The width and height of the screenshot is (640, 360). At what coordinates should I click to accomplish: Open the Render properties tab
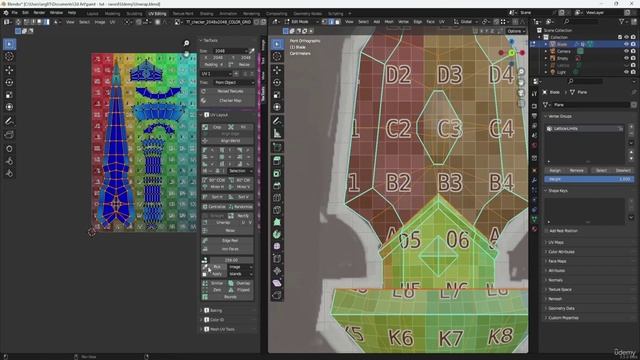tap(534, 106)
